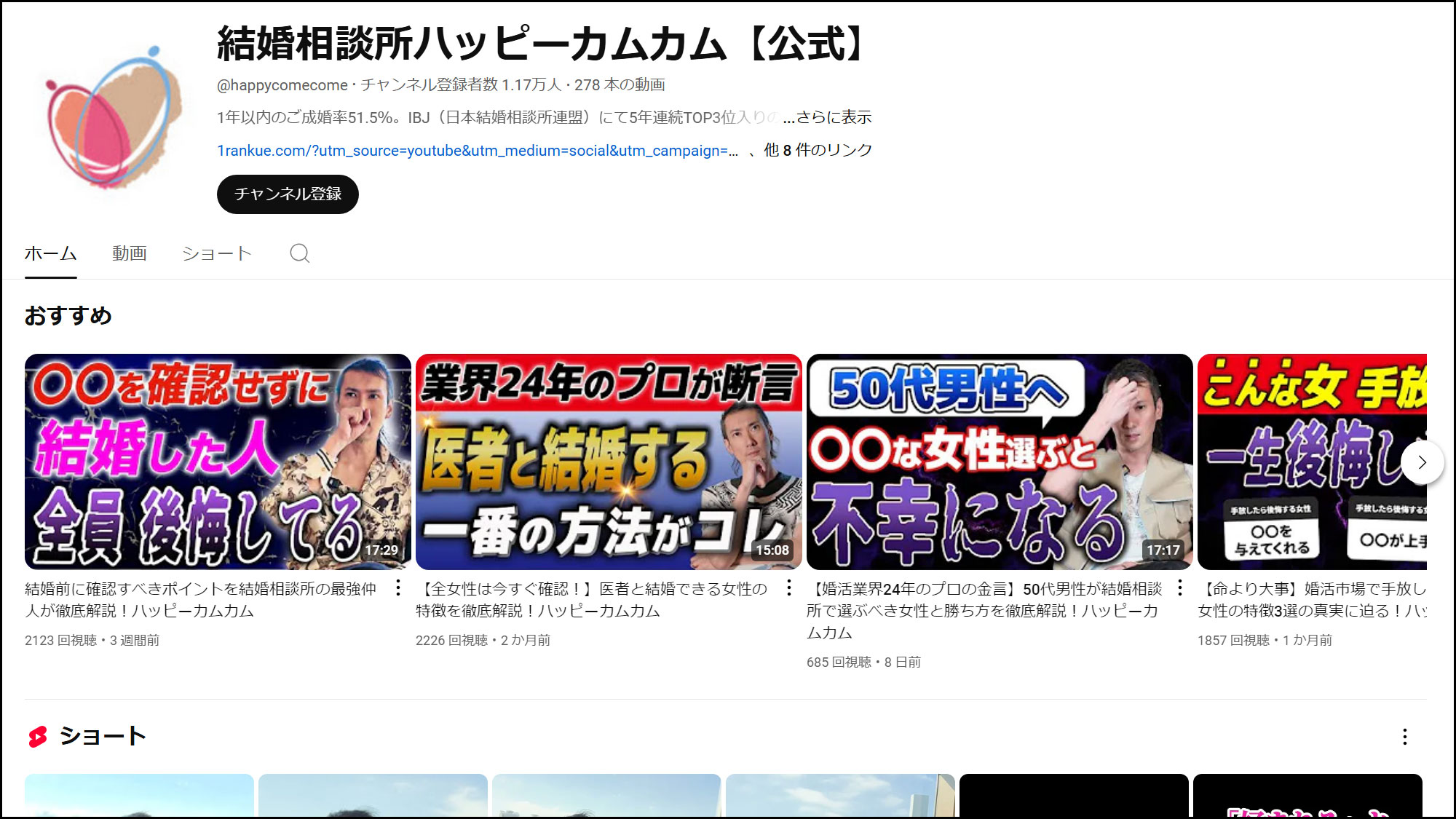This screenshot has width=1456, height=819.
Task: Expand channel description with さらに表示
Action: [x=828, y=117]
